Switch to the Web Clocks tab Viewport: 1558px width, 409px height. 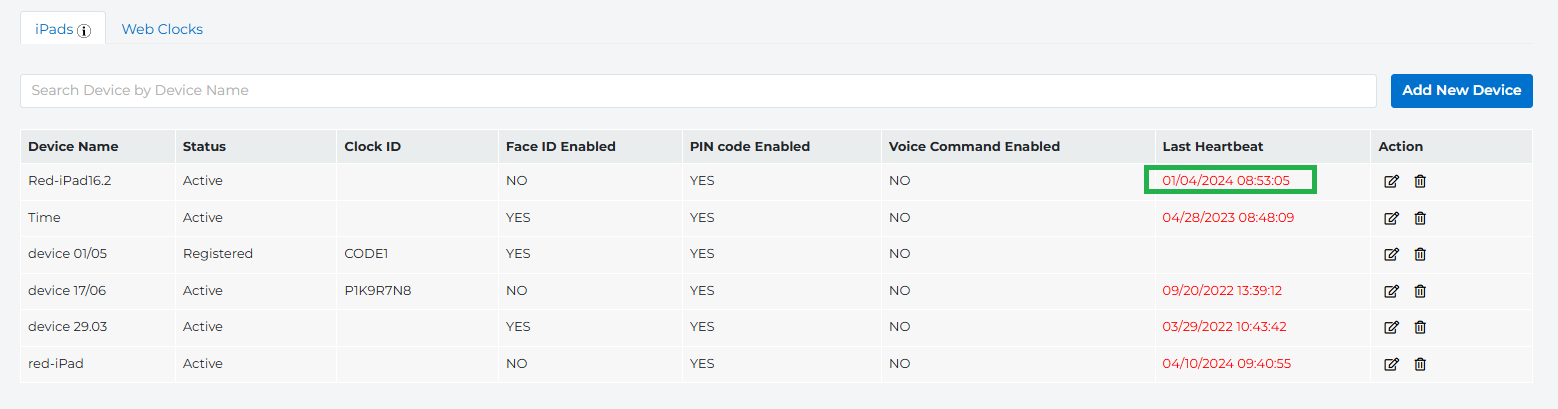(x=162, y=29)
